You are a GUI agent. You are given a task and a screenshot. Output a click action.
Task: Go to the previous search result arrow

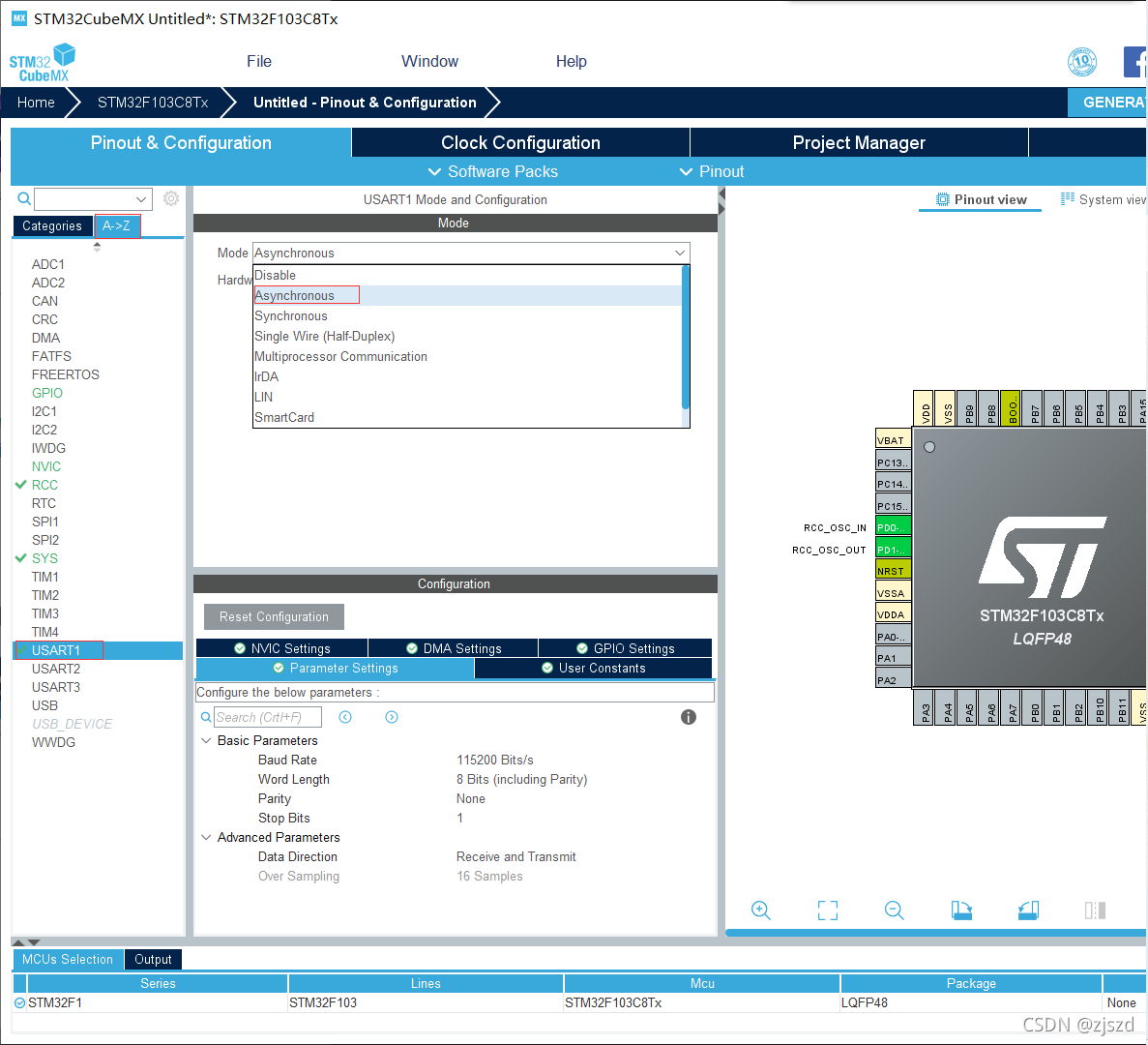point(345,717)
